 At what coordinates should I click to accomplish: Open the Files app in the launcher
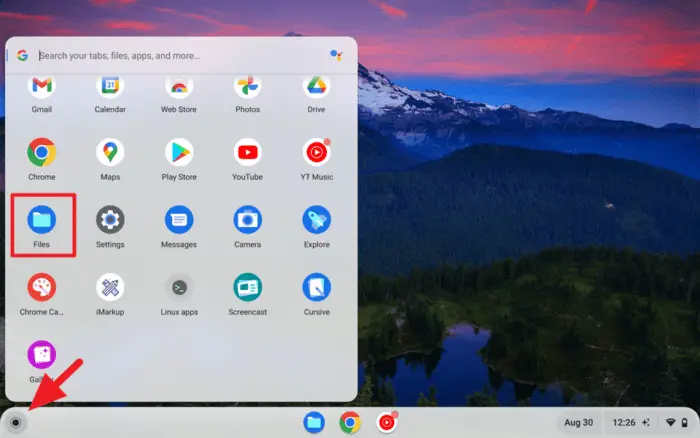tap(42, 220)
